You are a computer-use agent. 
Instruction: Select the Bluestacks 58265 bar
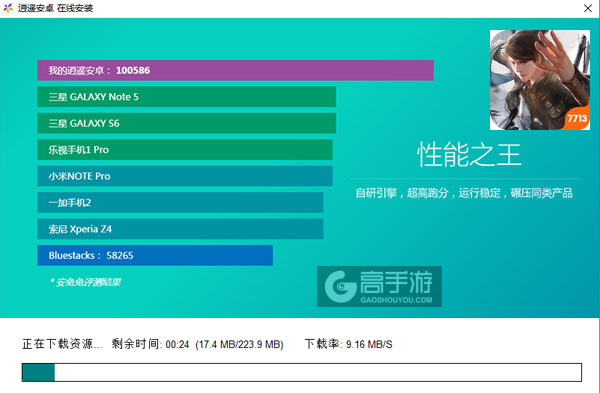155,255
